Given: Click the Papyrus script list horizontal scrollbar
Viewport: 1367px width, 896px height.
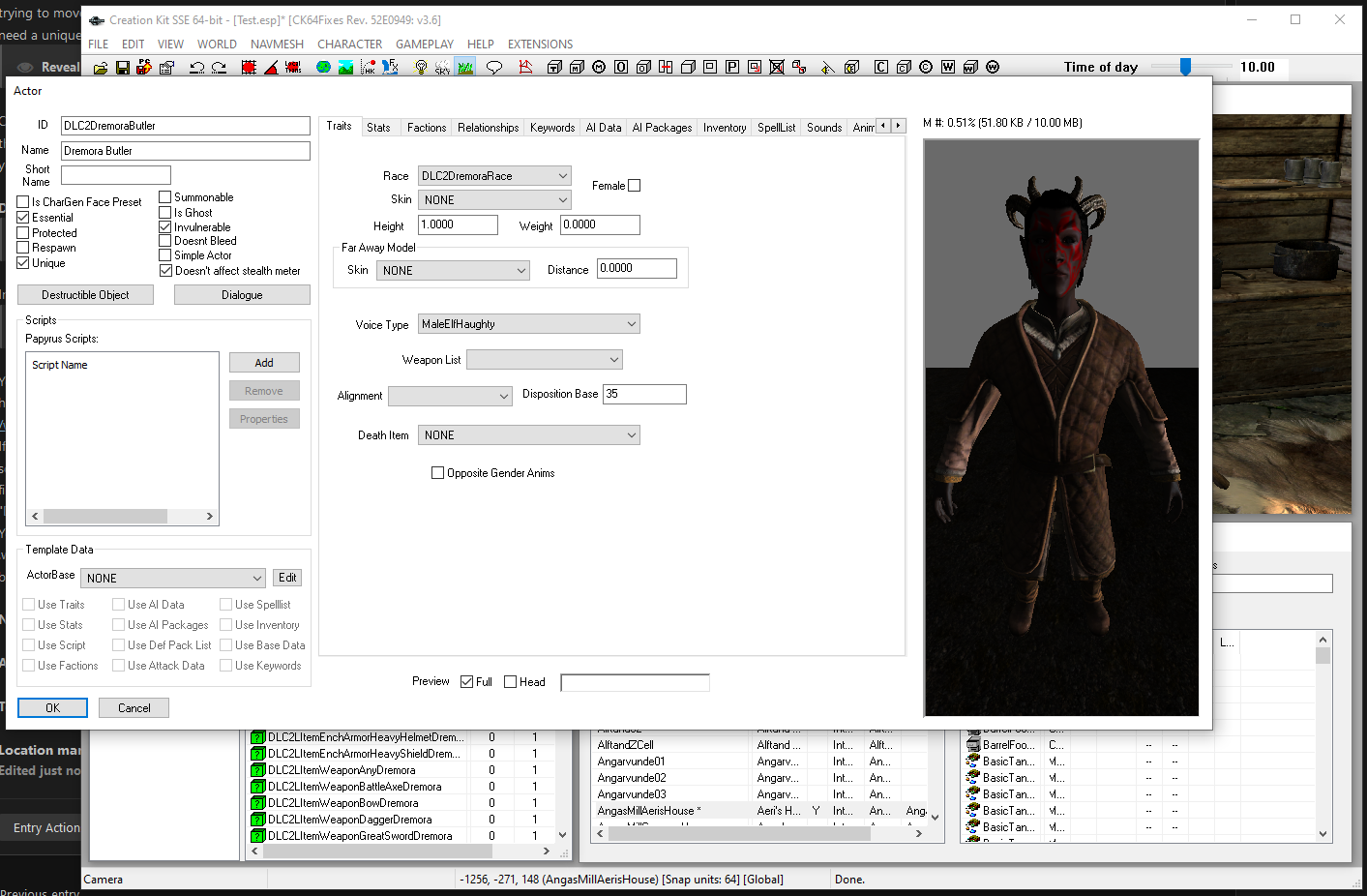Looking at the screenshot, I should pos(123,517).
